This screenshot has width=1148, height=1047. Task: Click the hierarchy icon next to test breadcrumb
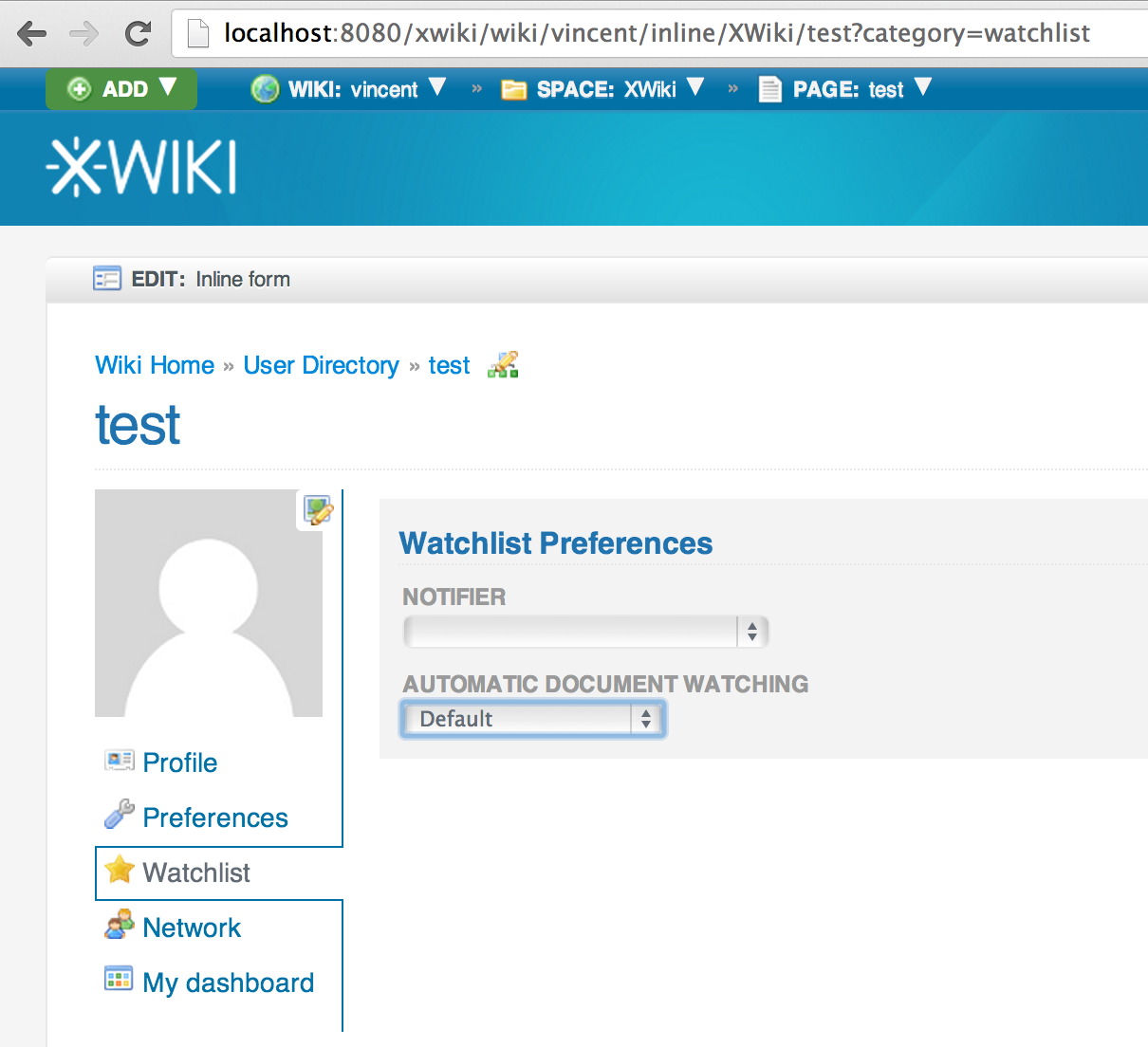tap(503, 365)
